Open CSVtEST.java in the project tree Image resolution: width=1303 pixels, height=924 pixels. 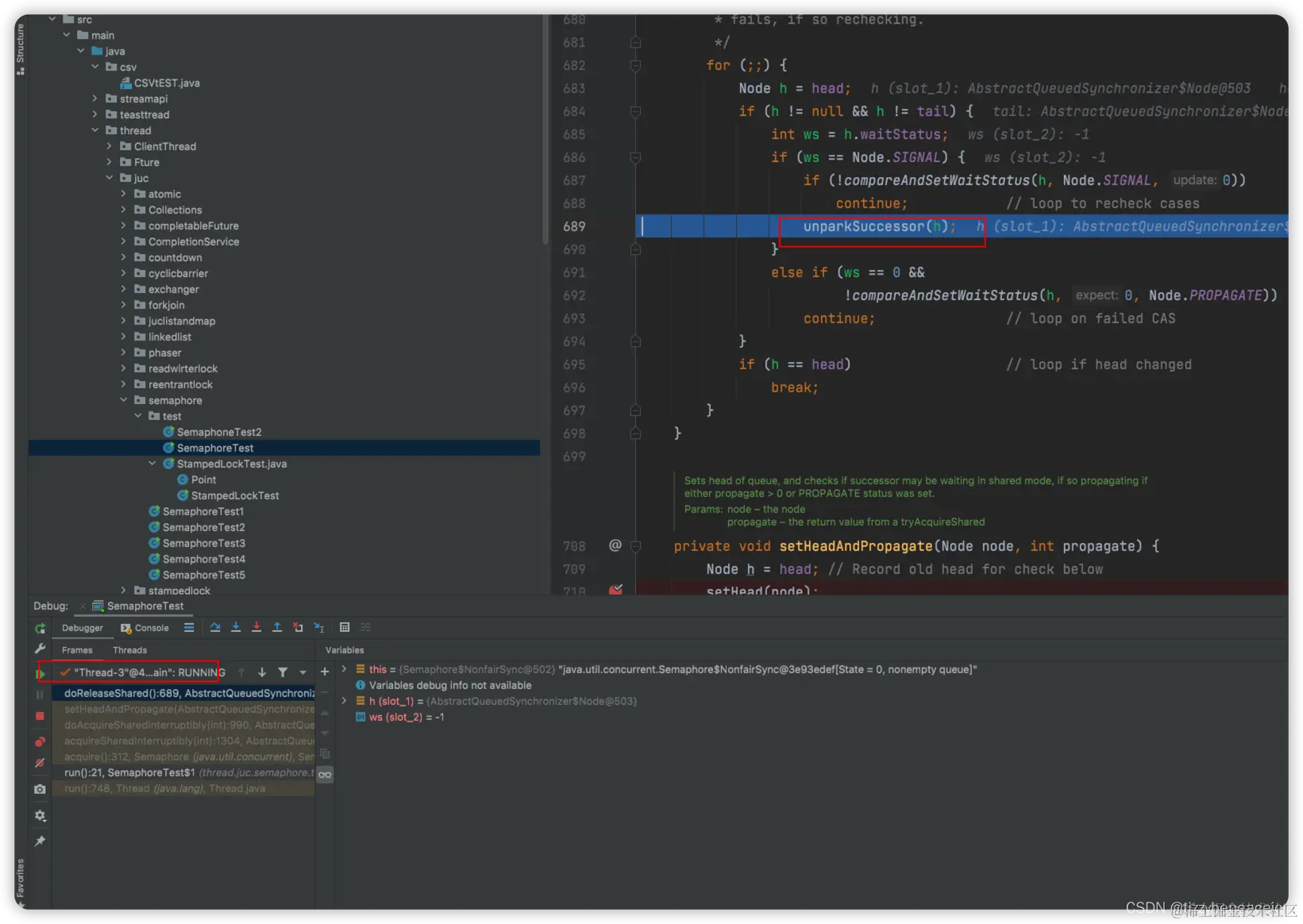[x=160, y=83]
